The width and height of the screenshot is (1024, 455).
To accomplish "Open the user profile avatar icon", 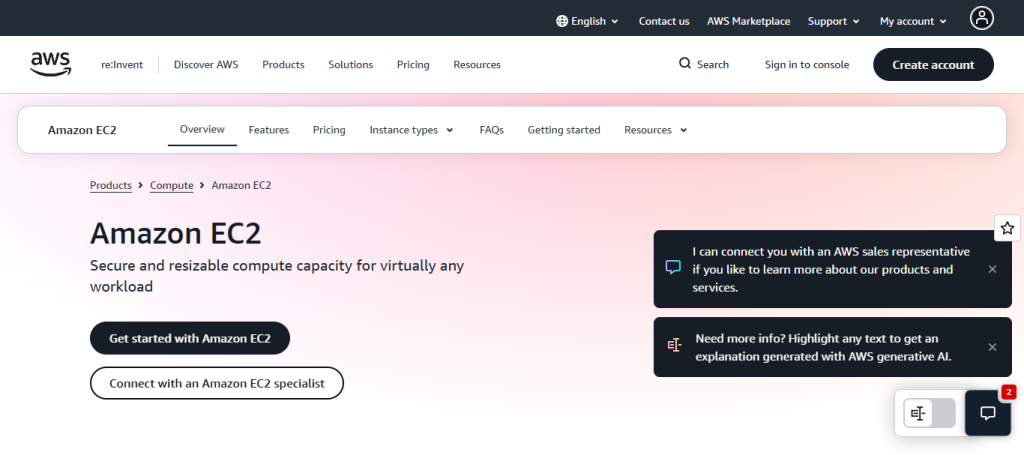I will click(x=982, y=18).
